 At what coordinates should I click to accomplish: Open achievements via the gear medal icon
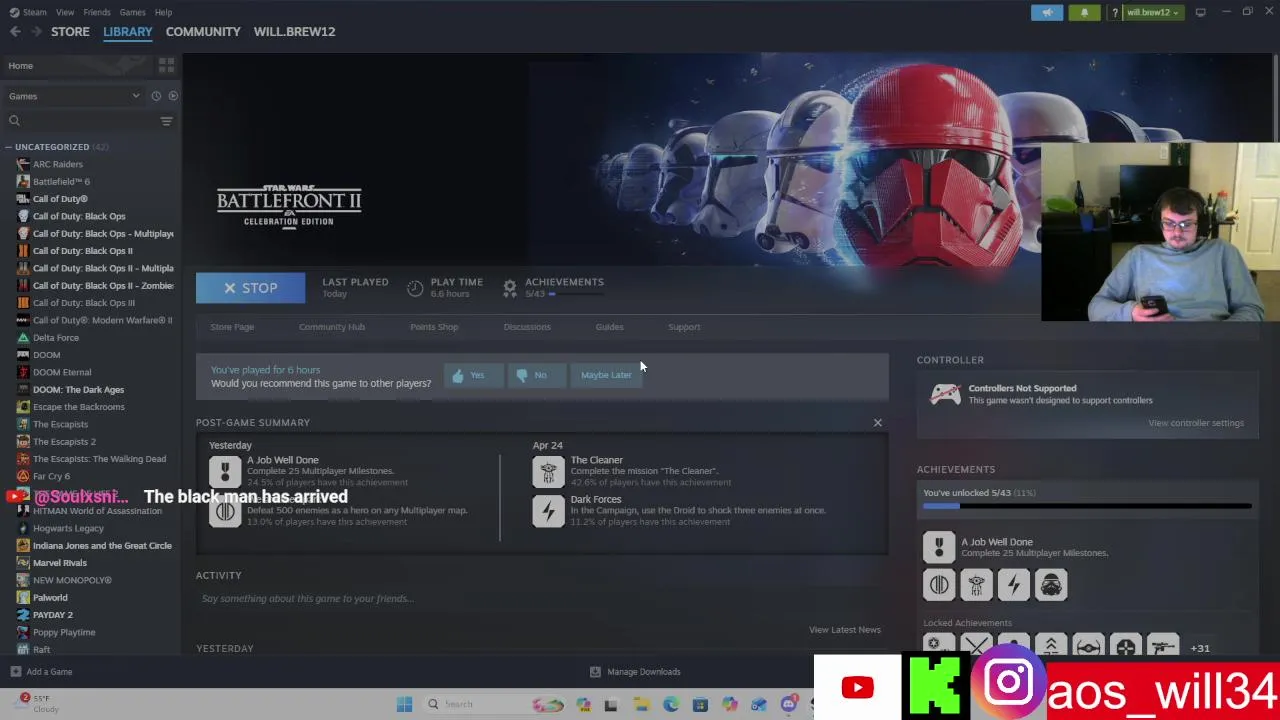510,288
